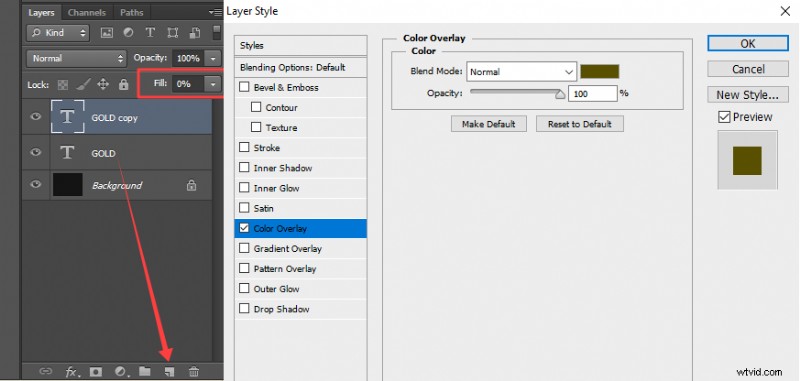Select Blending Options: Default
This screenshot has height=381, width=800.
click(x=301, y=67)
